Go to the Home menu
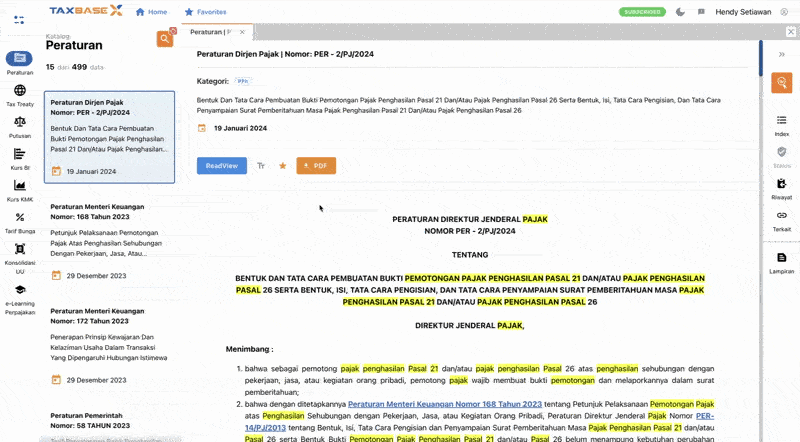 click(150, 12)
